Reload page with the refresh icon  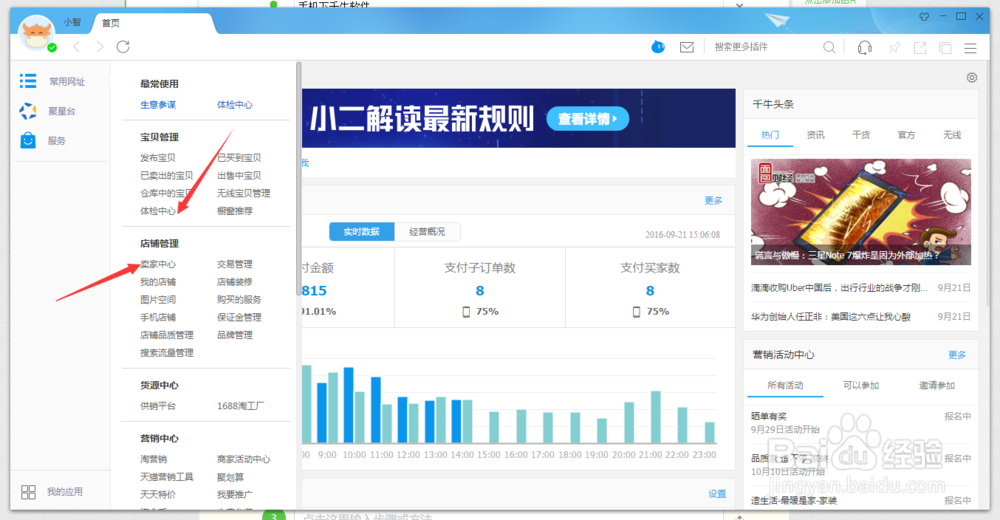[123, 47]
